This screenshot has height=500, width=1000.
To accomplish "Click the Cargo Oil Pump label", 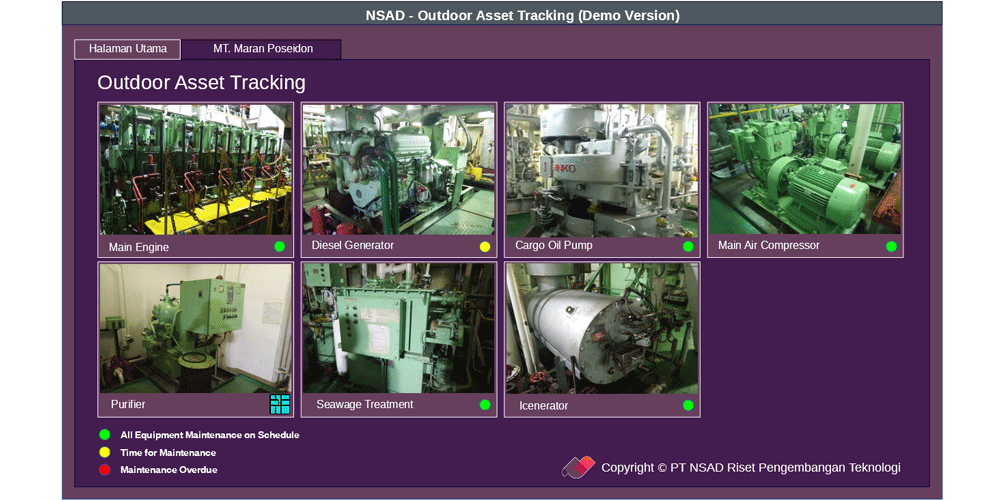I will point(554,245).
